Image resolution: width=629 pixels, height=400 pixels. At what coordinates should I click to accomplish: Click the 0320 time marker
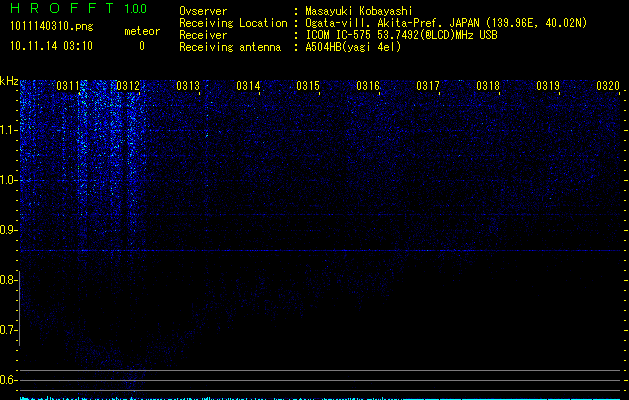pyautogui.click(x=608, y=86)
